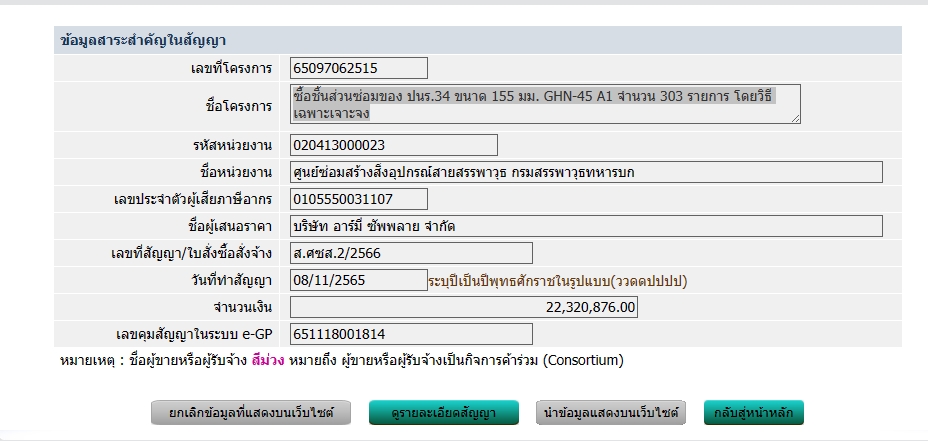Screen dimensions: 928x441
Task: Click the วันที่ทำสัญญา date field 08/11/2565
Action: coord(358,280)
